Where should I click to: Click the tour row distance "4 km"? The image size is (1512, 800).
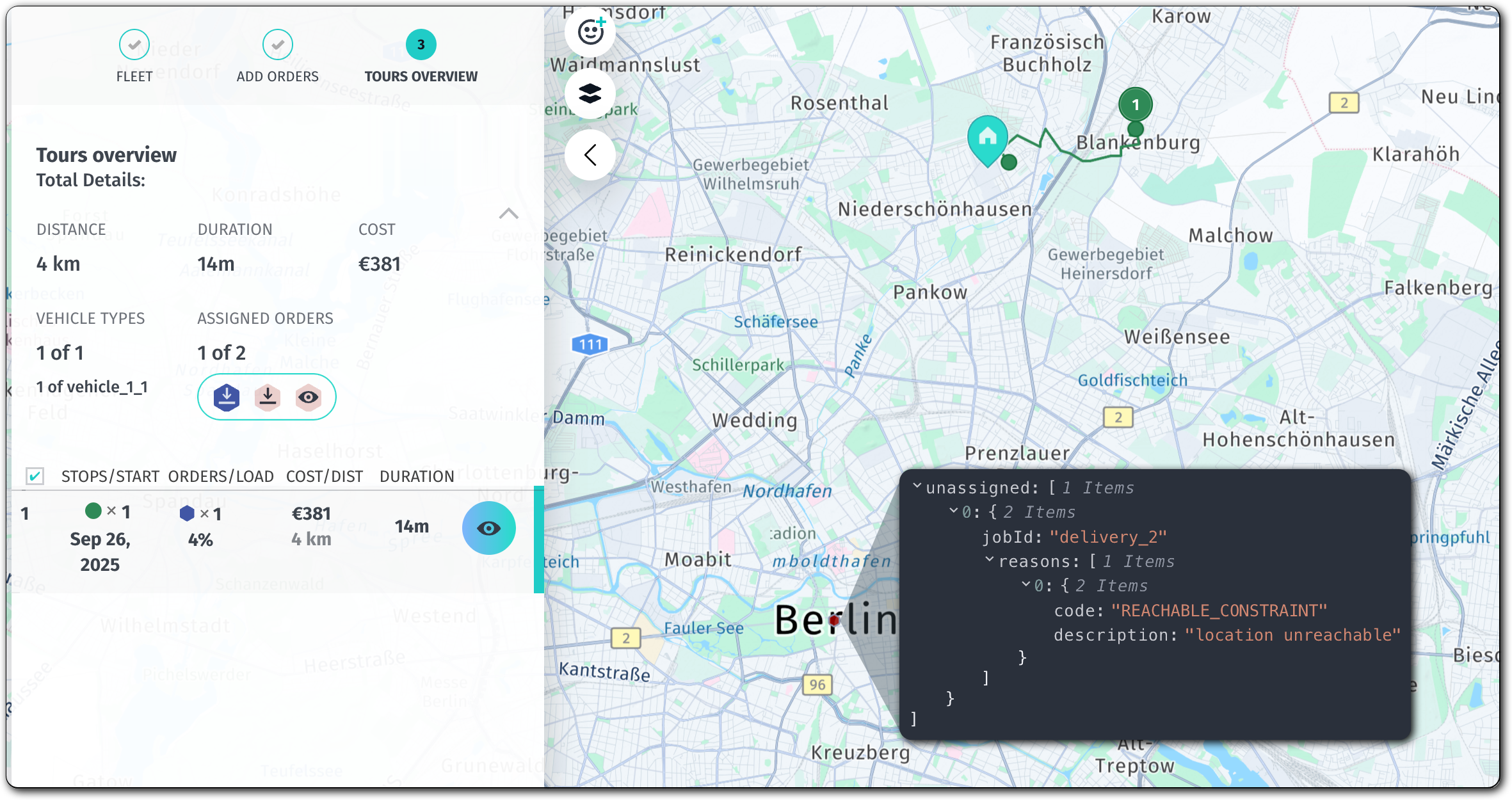312,539
